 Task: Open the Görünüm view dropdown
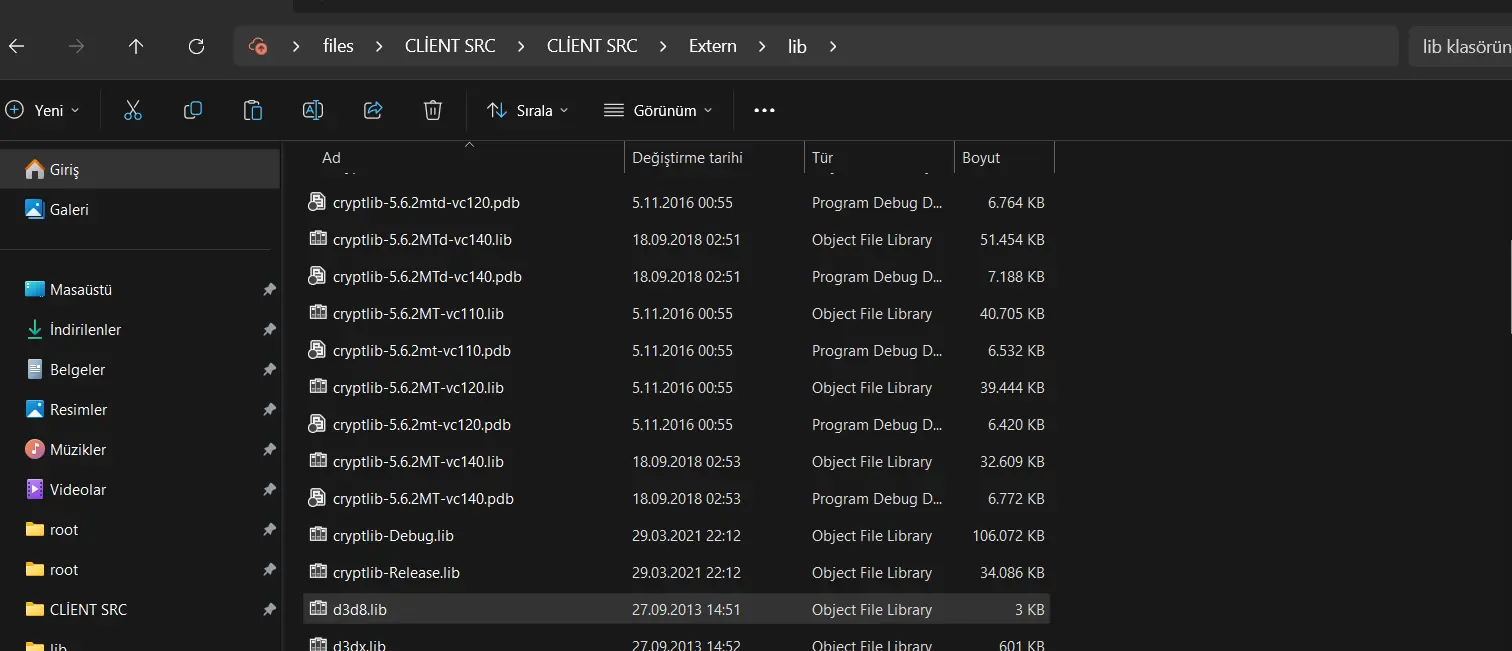[658, 110]
